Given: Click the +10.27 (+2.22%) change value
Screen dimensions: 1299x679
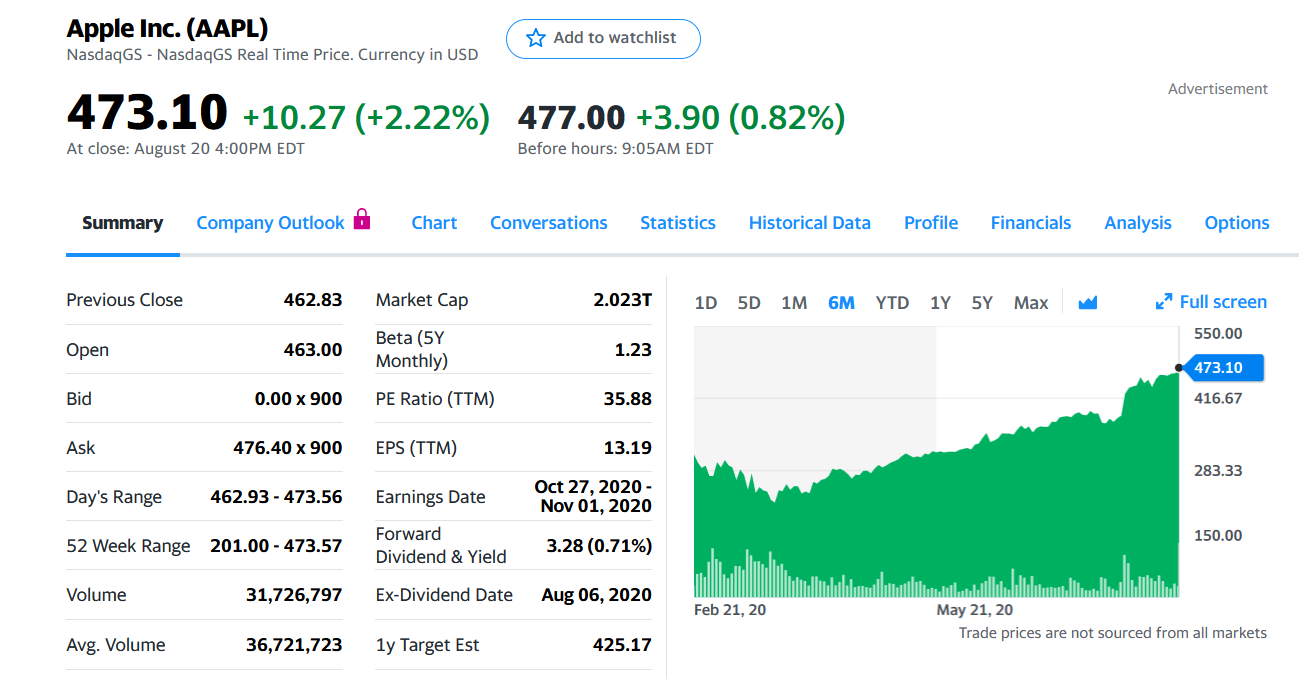Looking at the screenshot, I should pyautogui.click(x=366, y=118).
